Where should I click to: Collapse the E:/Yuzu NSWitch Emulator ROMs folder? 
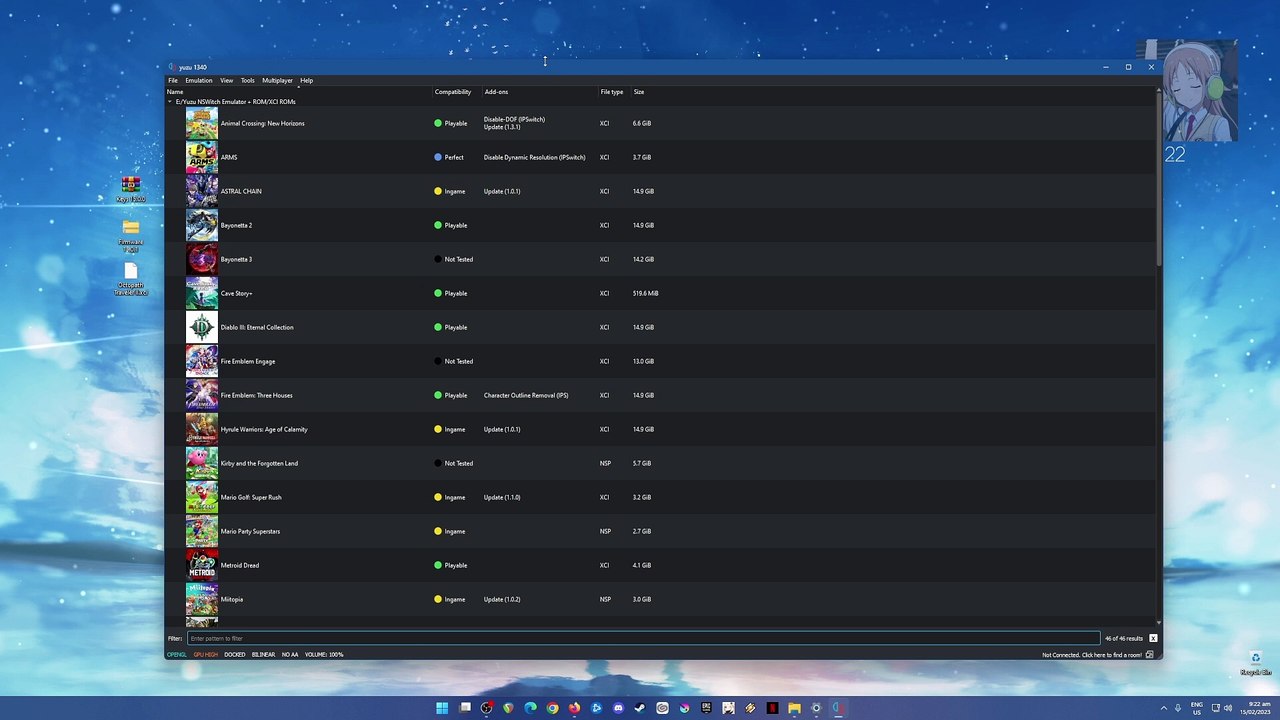[x=170, y=102]
